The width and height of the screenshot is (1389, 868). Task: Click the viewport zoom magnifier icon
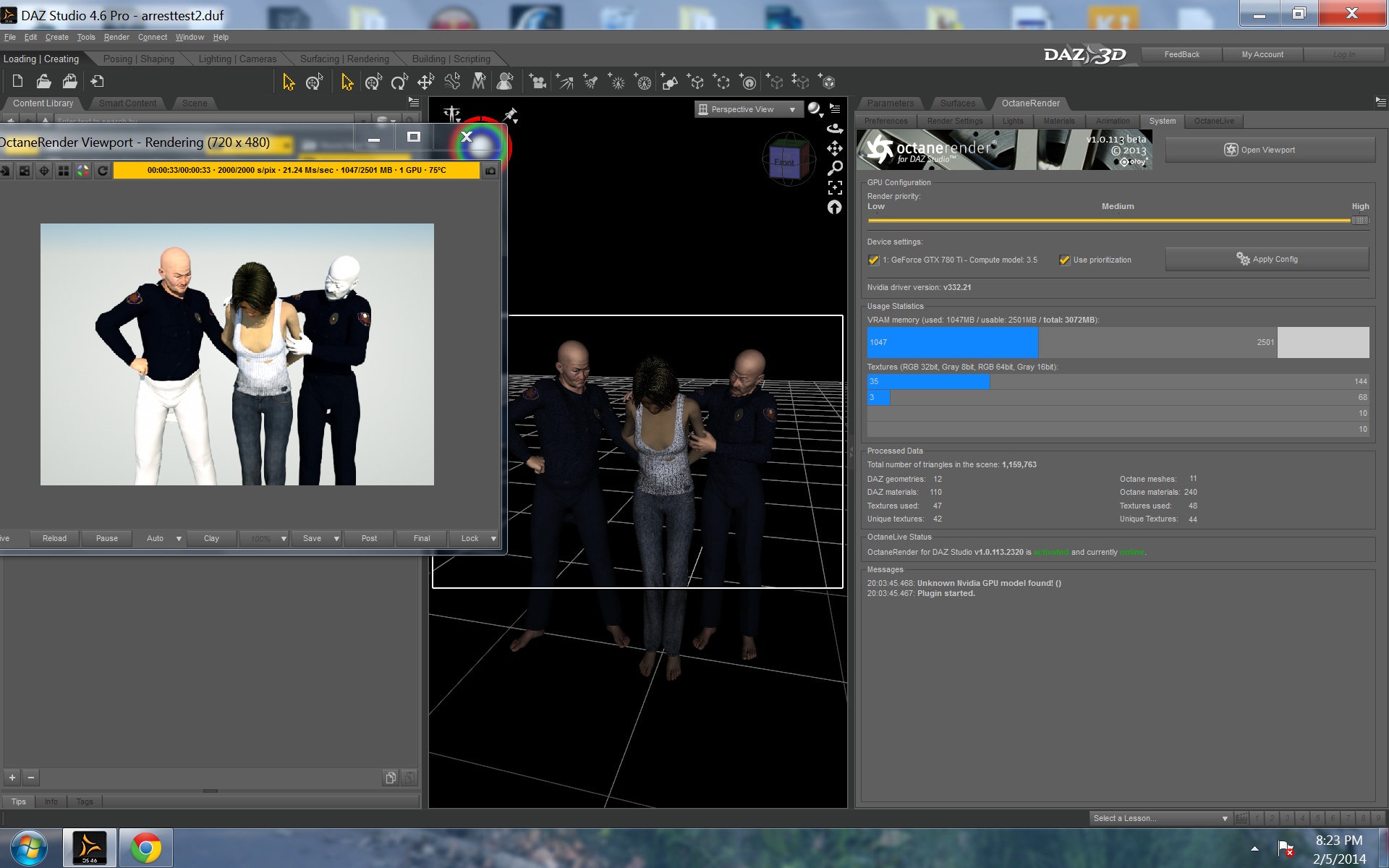tap(835, 169)
